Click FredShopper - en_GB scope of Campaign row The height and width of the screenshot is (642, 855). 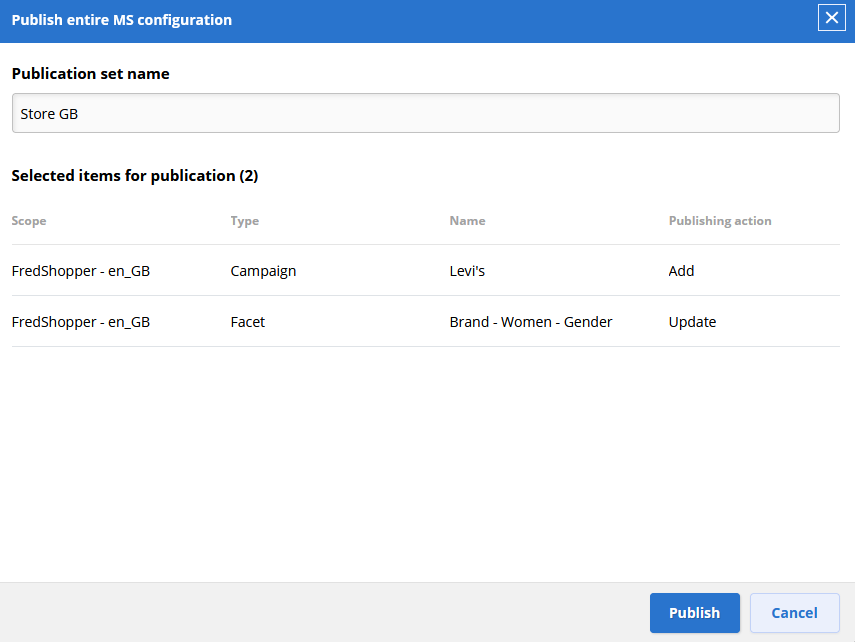click(x=80, y=270)
